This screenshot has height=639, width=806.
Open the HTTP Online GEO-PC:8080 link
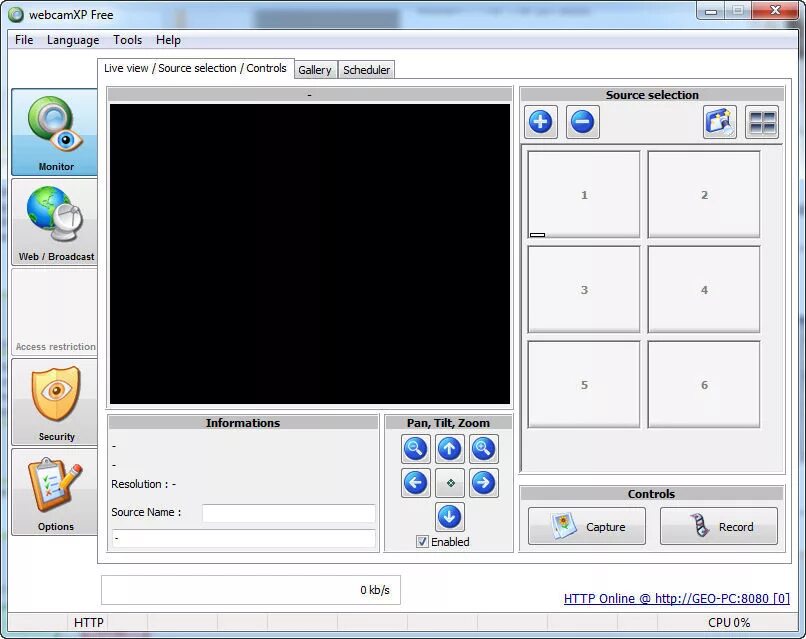tap(676, 598)
